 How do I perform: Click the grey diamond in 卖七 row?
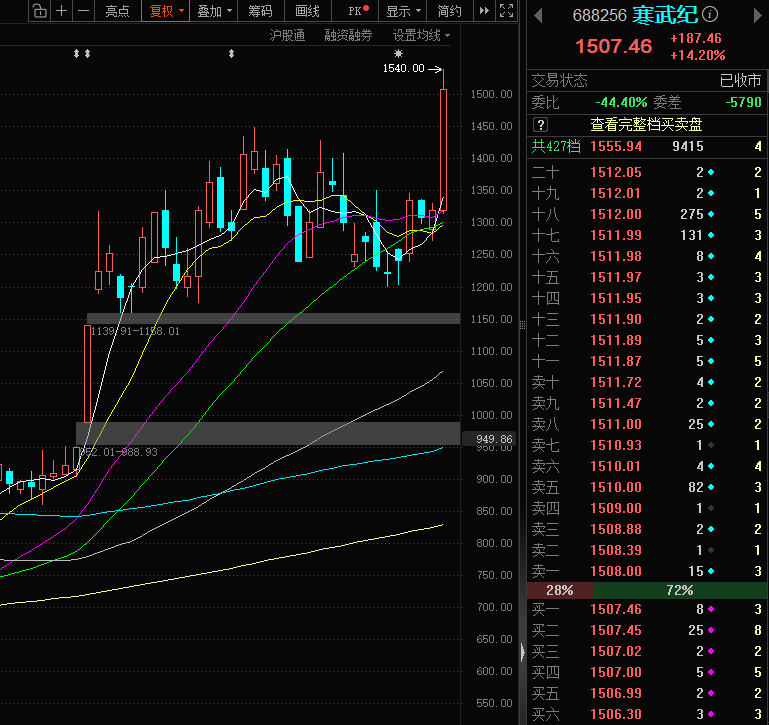711,445
